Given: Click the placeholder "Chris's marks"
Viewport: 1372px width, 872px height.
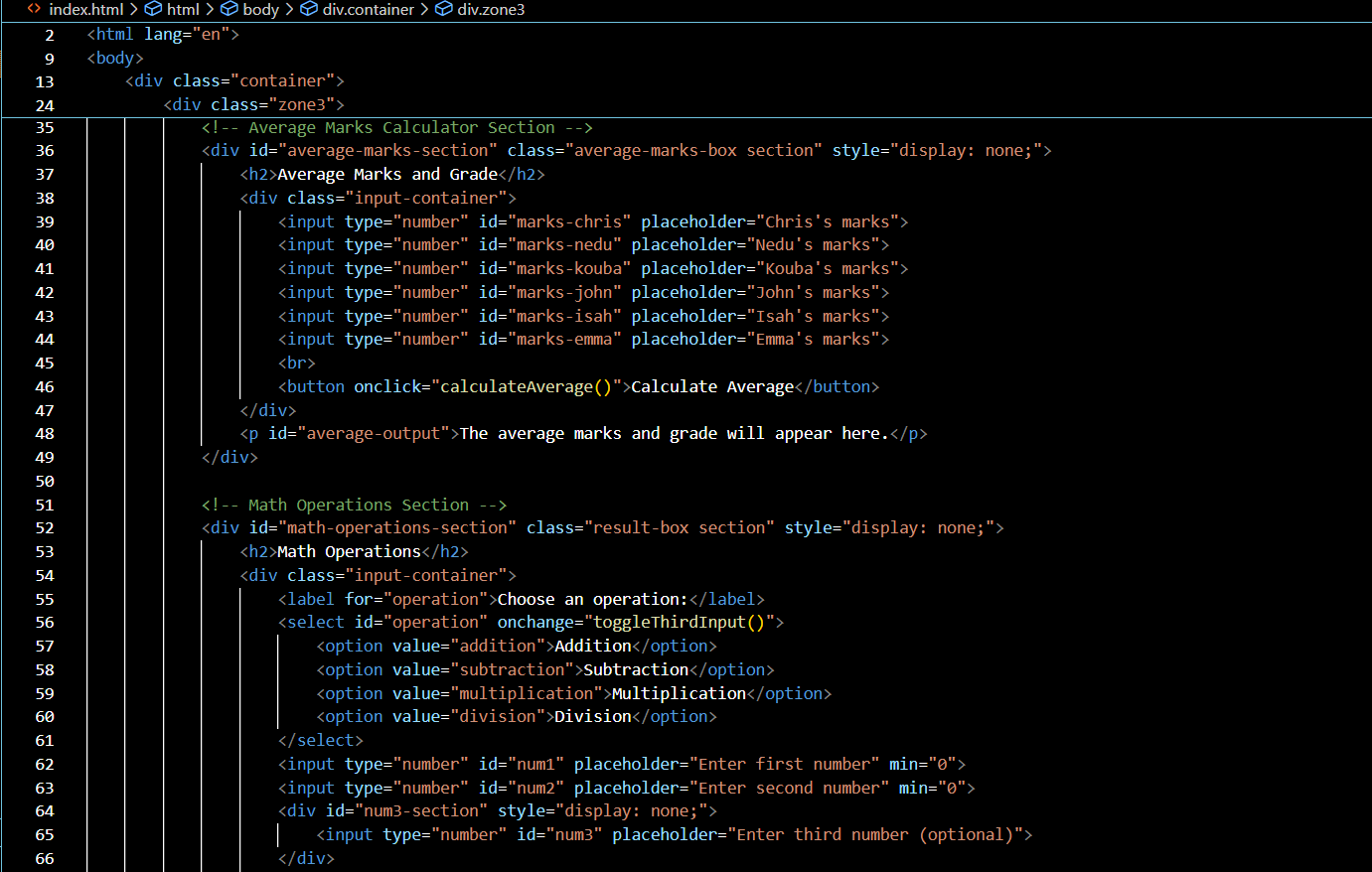Looking at the screenshot, I should 827,221.
